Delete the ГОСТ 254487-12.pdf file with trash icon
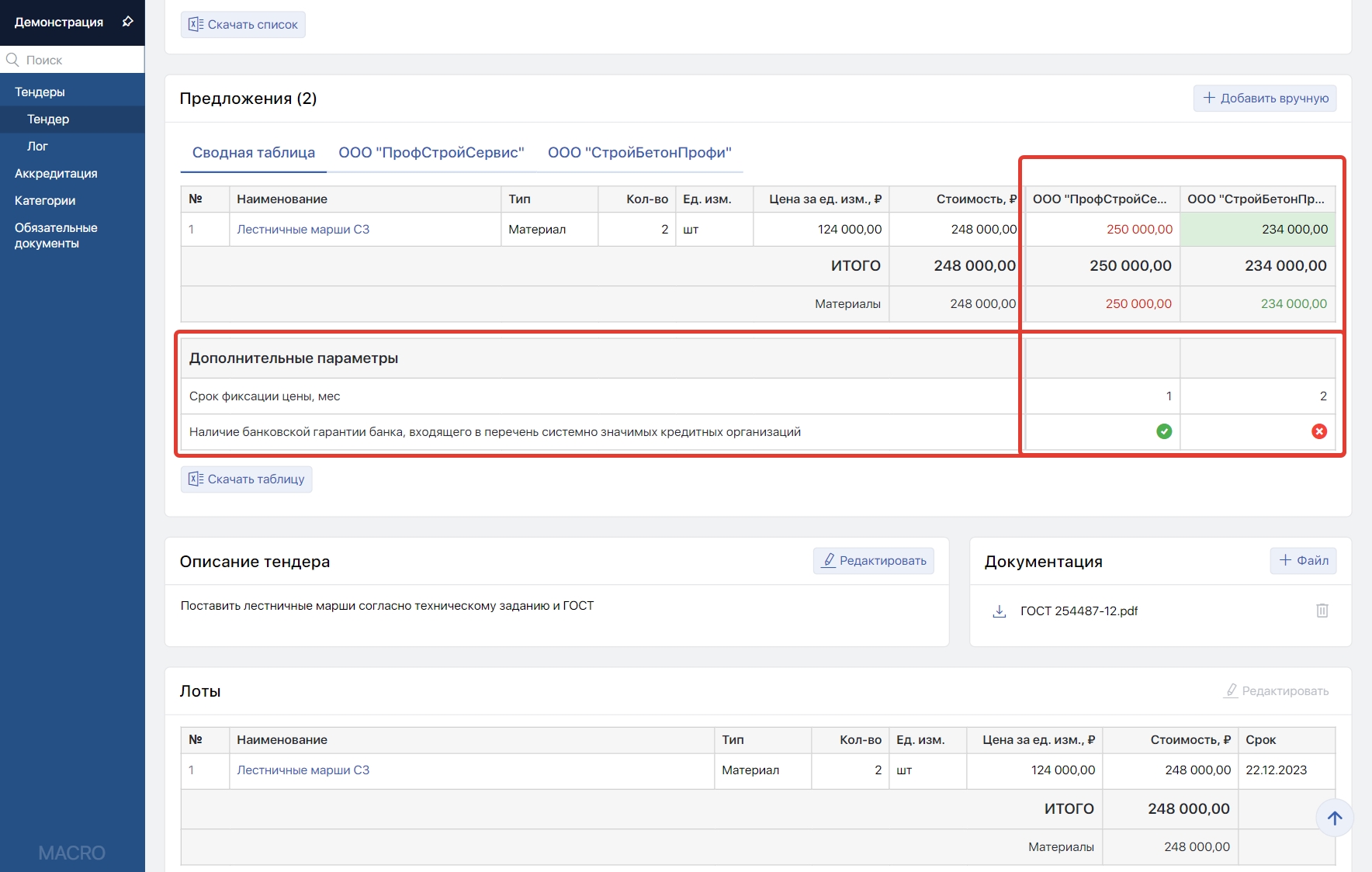 (1322, 611)
